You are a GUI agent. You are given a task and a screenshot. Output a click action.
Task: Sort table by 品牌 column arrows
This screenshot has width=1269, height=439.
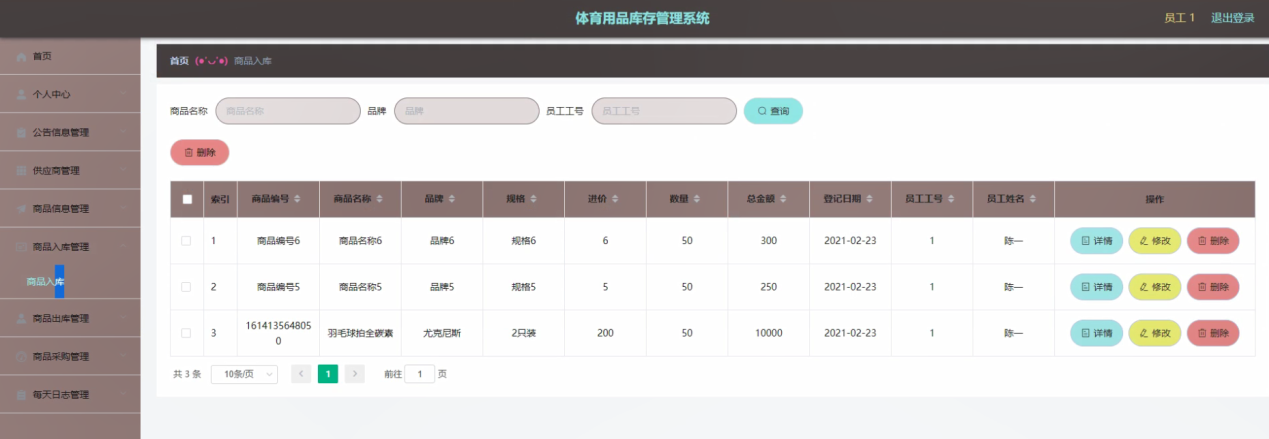click(x=451, y=199)
